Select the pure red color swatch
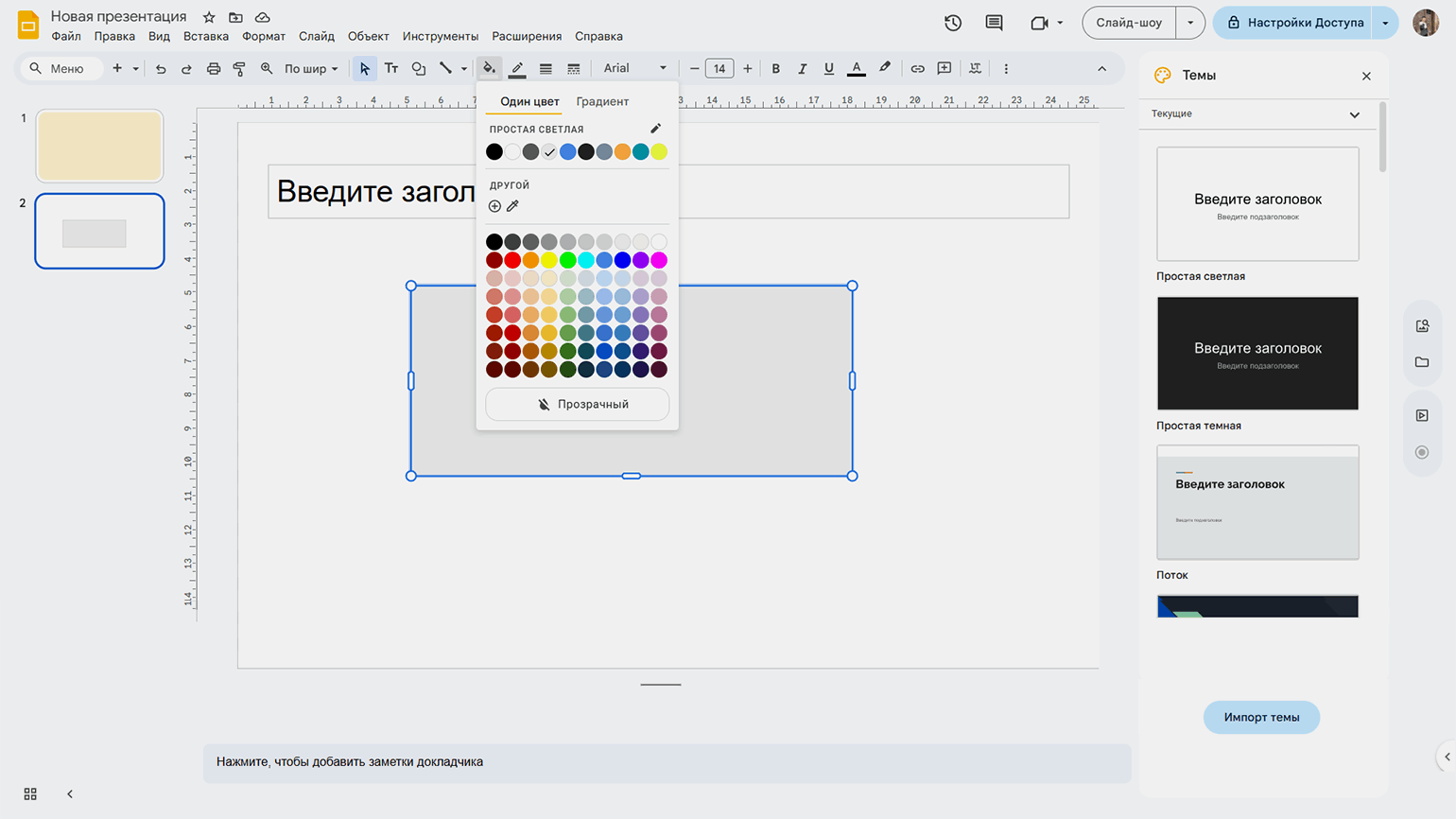This screenshot has width=1456, height=819. click(x=512, y=260)
